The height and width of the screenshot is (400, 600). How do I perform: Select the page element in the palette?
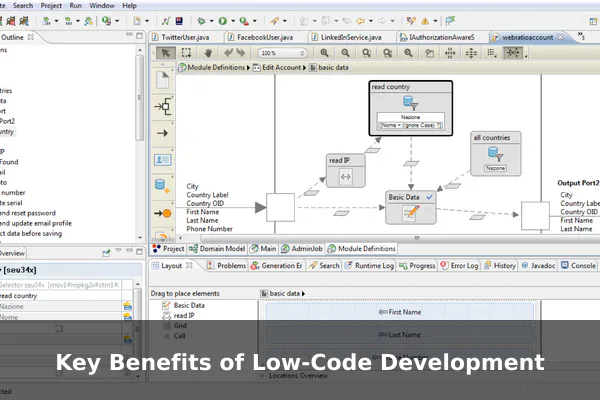pyautogui.click(x=163, y=80)
